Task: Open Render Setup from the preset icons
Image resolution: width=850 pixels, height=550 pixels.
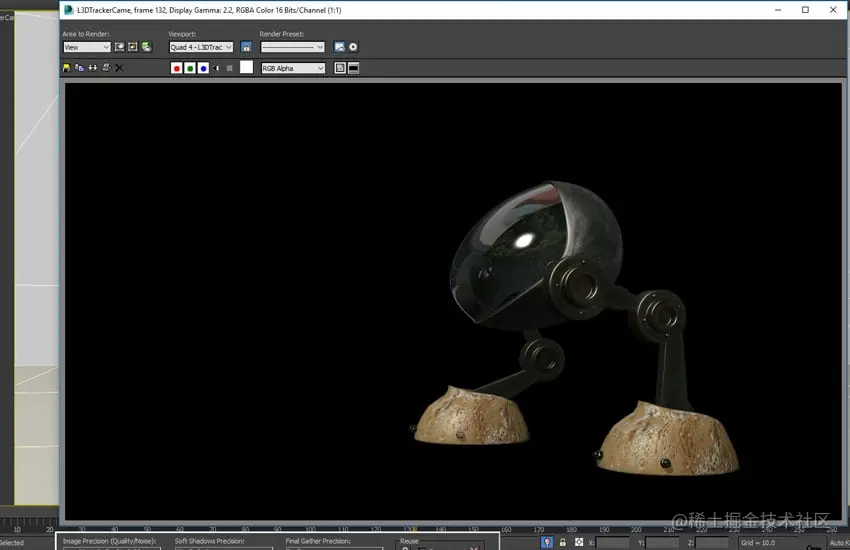Action: pyautogui.click(x=340, y=47)
